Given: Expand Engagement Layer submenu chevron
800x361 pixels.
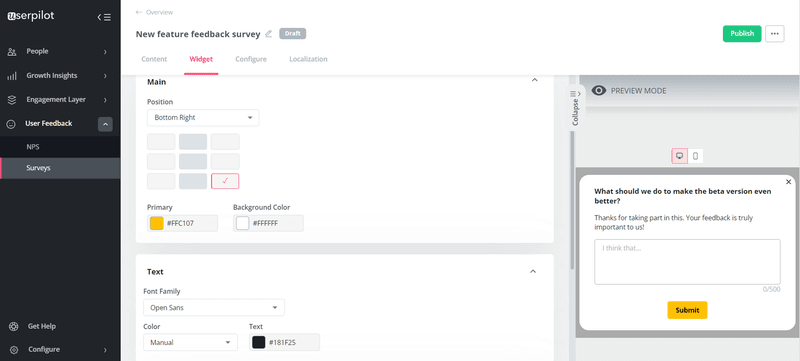Looking at the screenshot, I should pyautogui.click(x=105, y=100).
